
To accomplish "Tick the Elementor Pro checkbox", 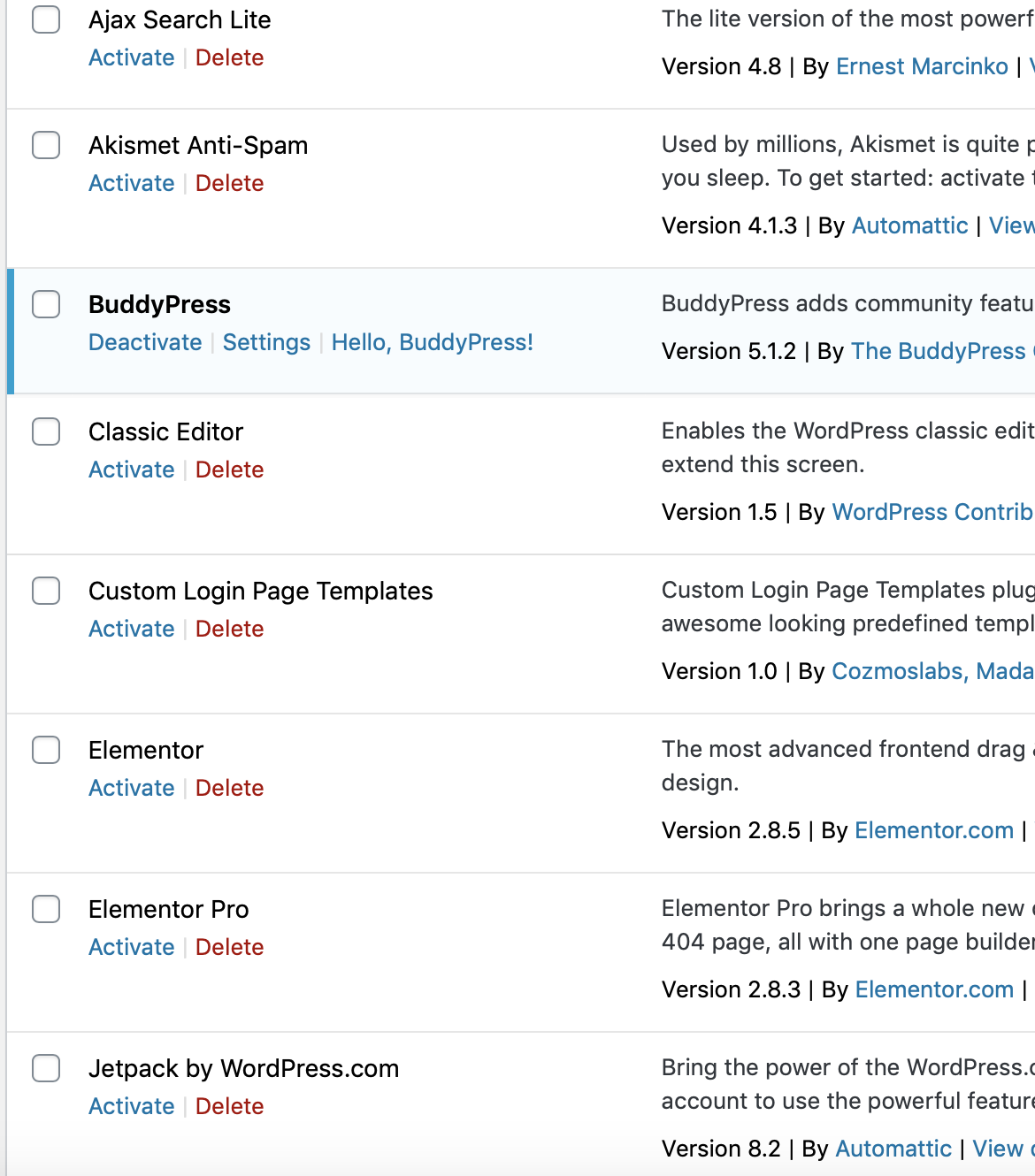I will click(46, 909).
